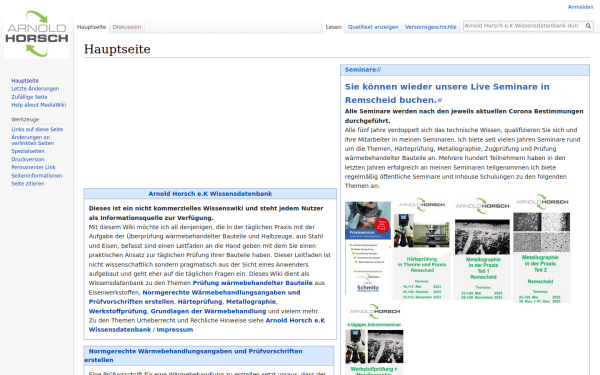
Task: Open the Impressum link
Action: pyautogui.click(x=174, y=330)
